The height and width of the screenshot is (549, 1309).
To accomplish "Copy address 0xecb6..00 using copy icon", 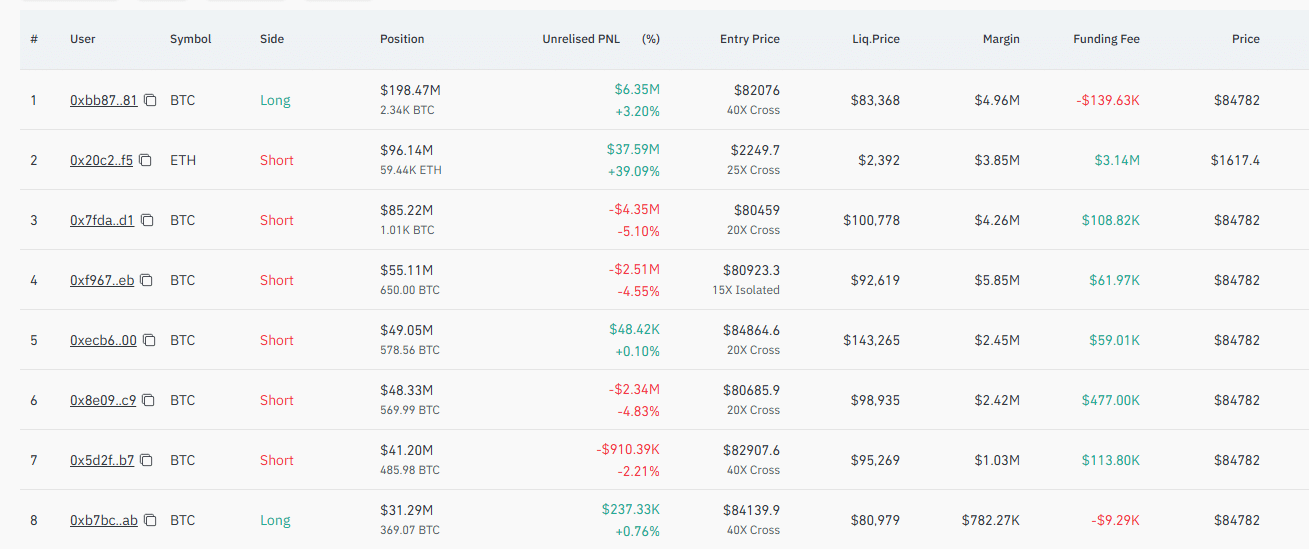I will tap(149, 340).
